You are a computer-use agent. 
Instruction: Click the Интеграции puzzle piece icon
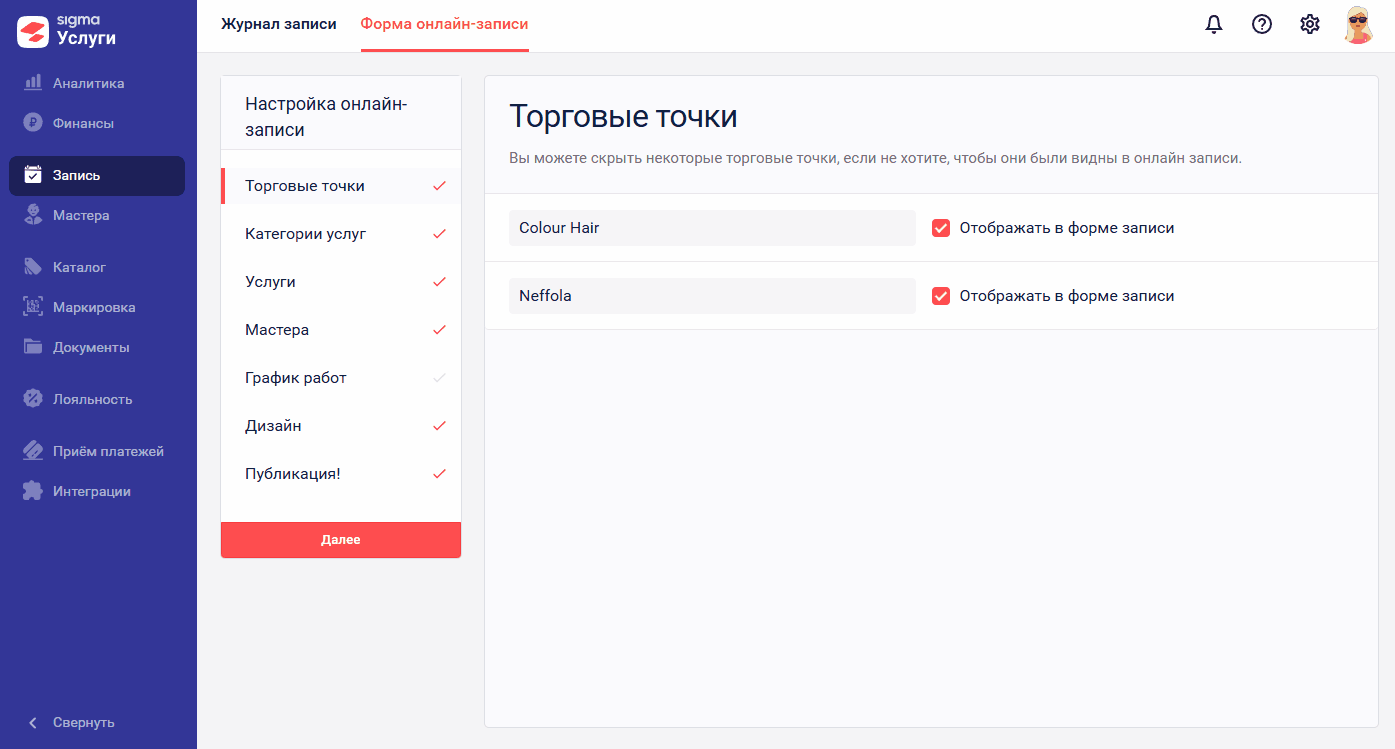click(x=33, y=491)
